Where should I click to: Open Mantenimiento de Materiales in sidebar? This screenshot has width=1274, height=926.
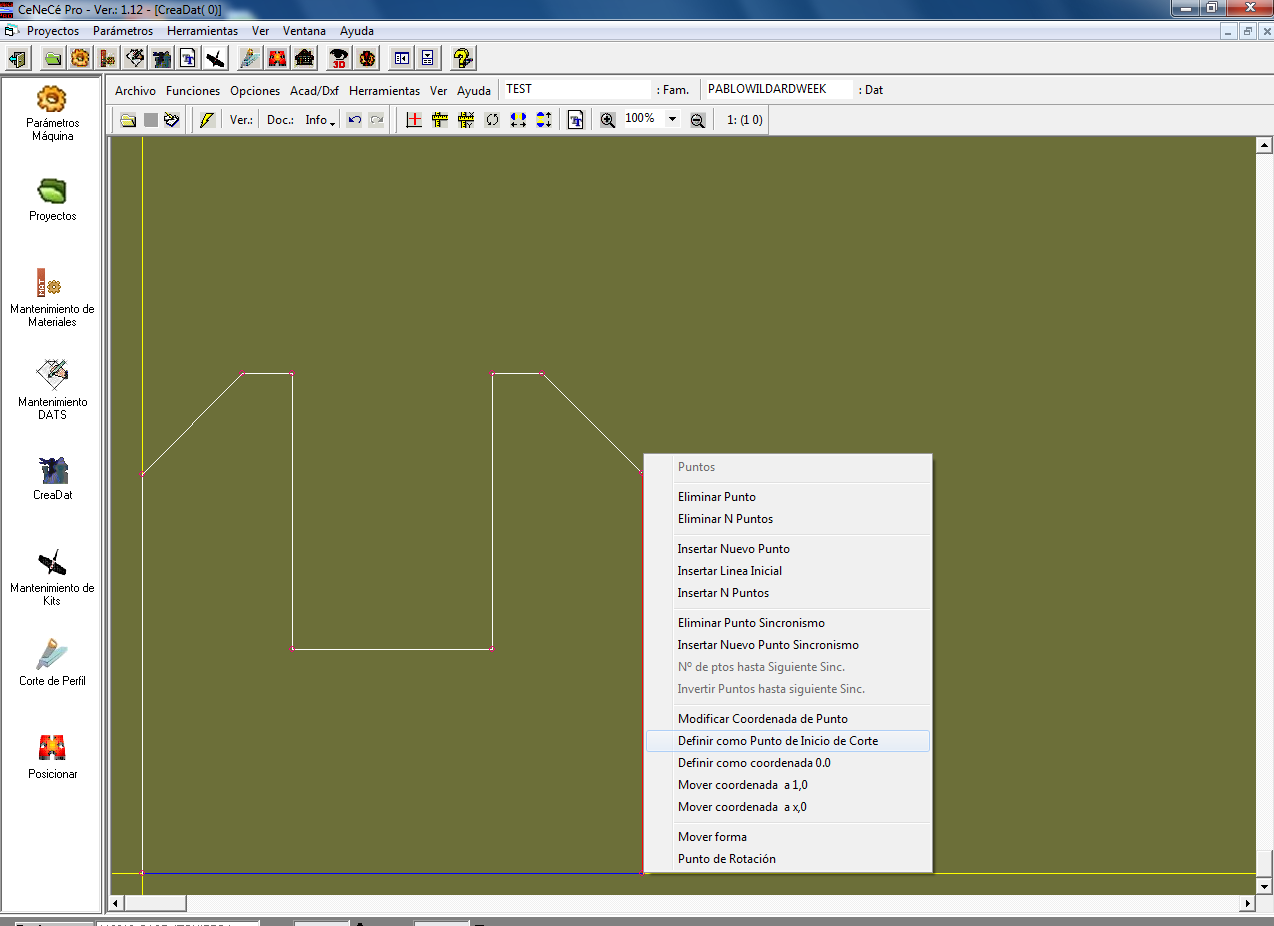tap(52, 298)
